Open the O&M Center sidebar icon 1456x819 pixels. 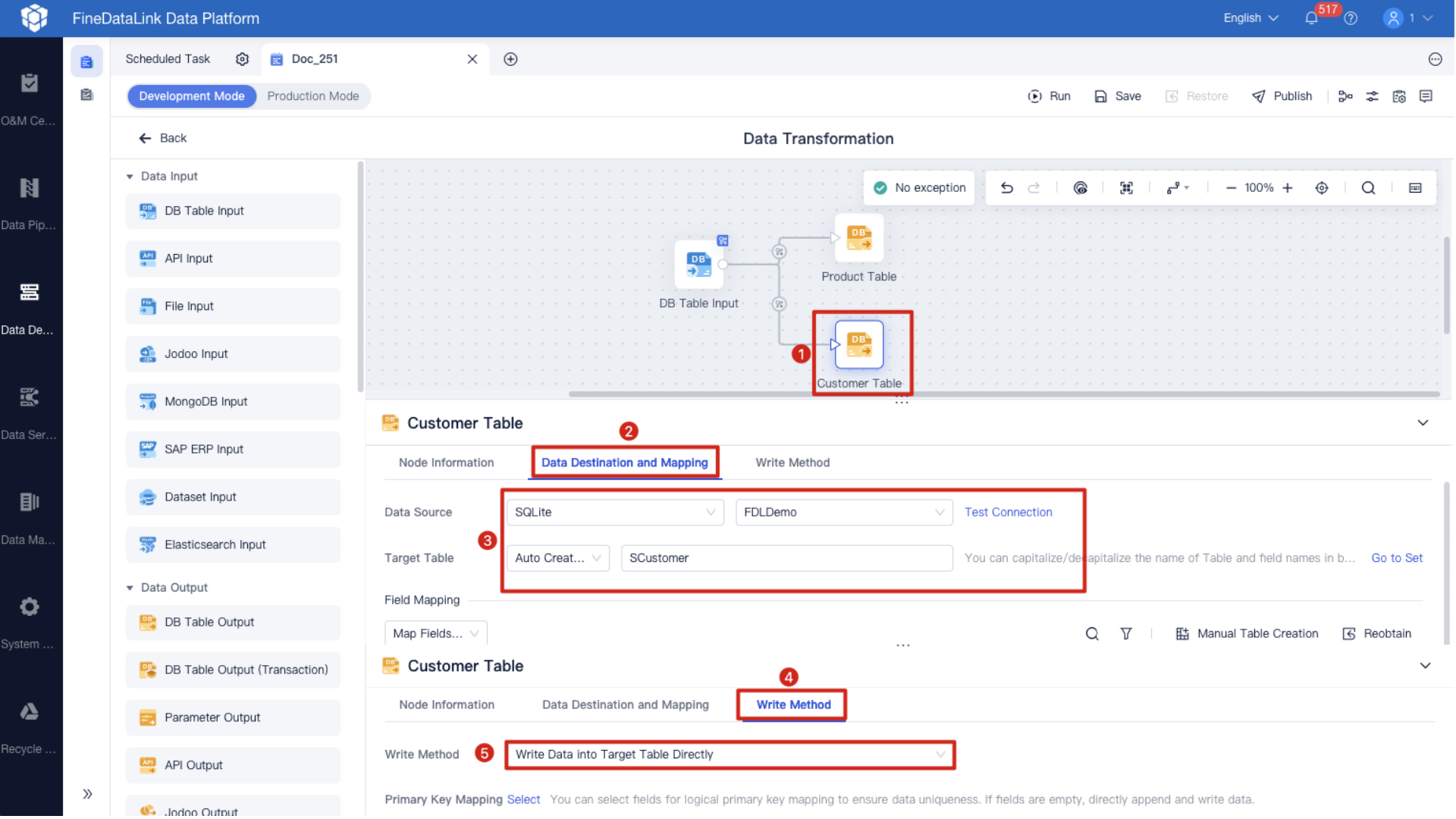click(29, 83)
